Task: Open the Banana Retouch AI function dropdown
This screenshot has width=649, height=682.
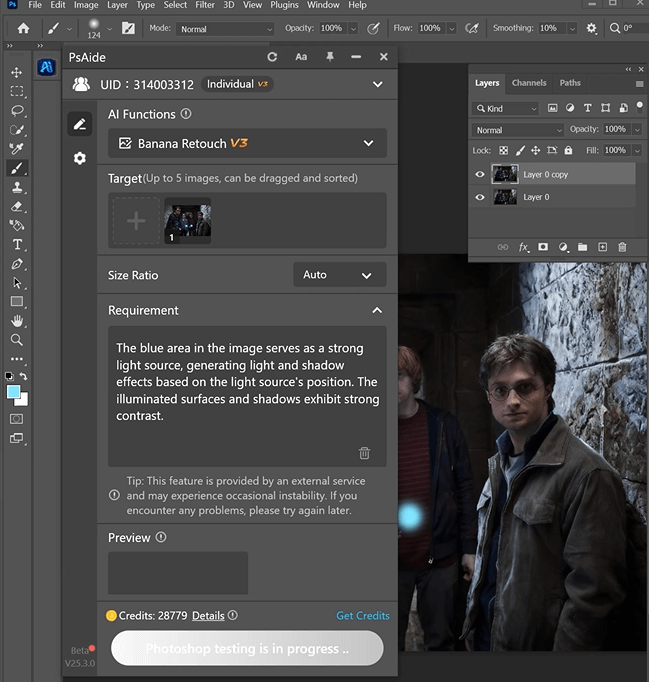Action: 247,143
